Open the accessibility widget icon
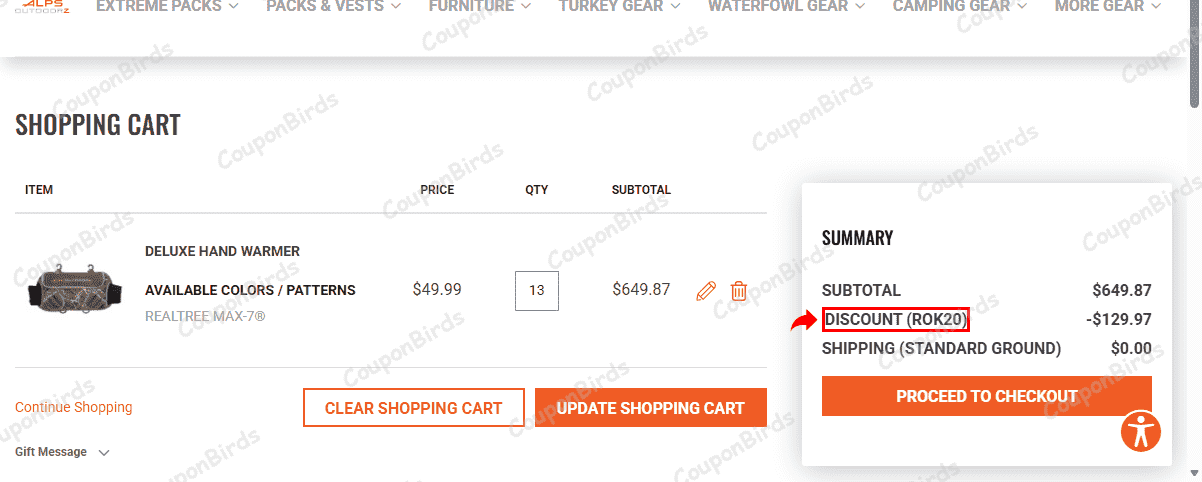 pyautogui.click(x=1140, y=431)
